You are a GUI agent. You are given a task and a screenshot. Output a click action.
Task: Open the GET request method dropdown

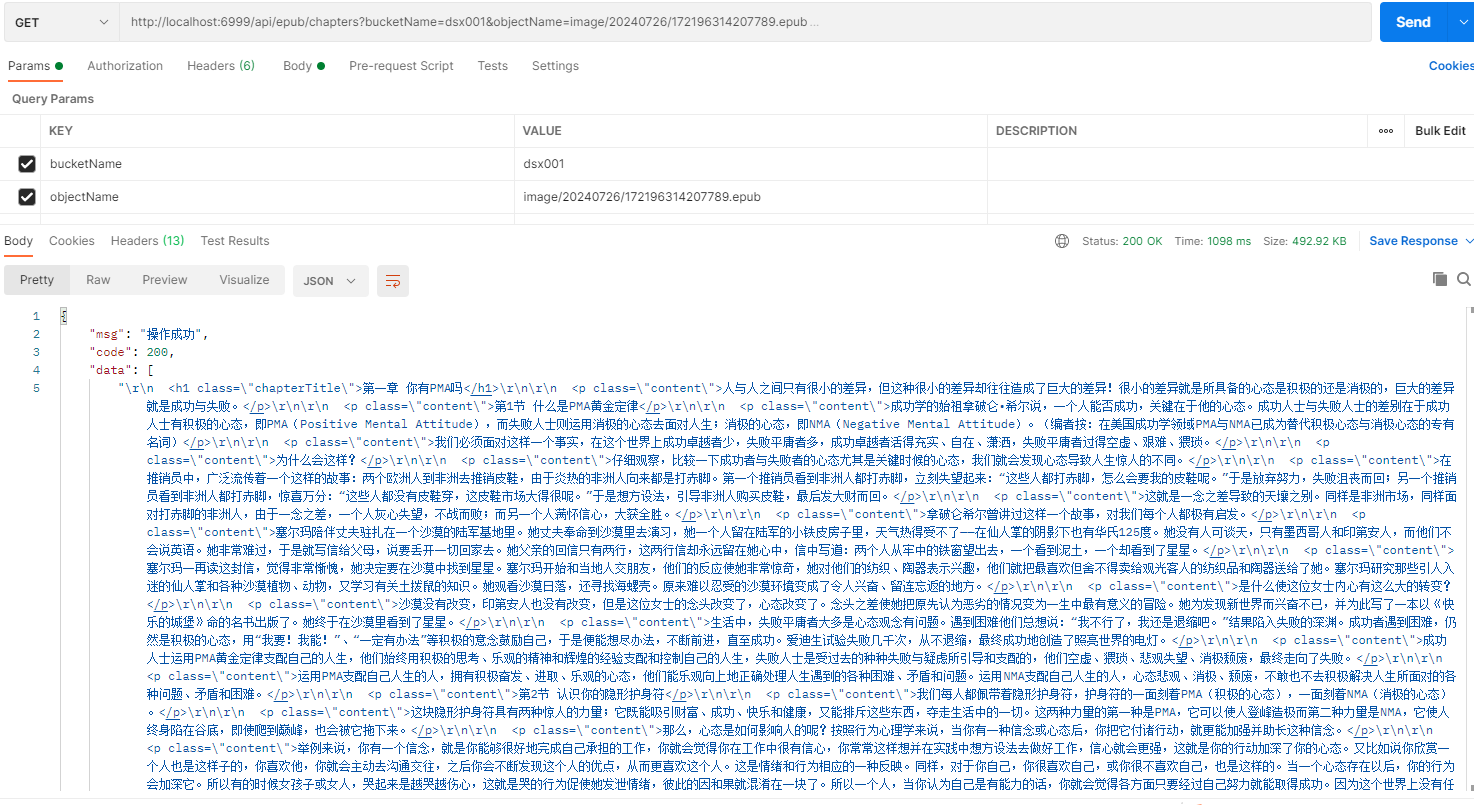[60, 21]
